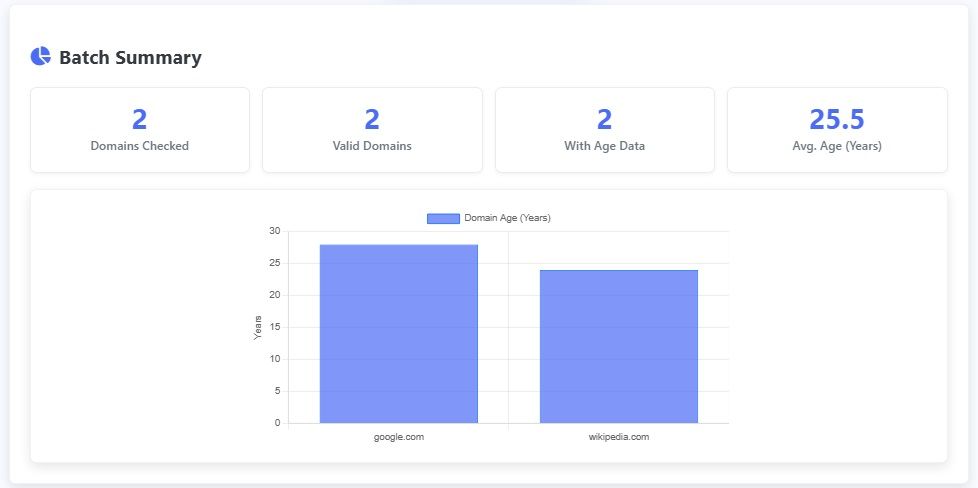Click the Domains Checked stat card
Screen dimensions: 978x488
[140, 130]
